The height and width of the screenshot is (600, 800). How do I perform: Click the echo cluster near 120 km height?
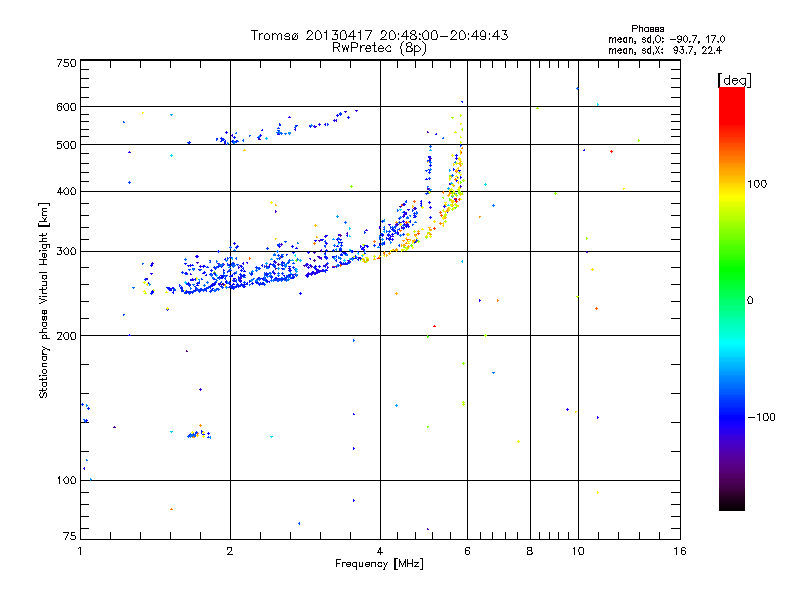click(199, 434)
